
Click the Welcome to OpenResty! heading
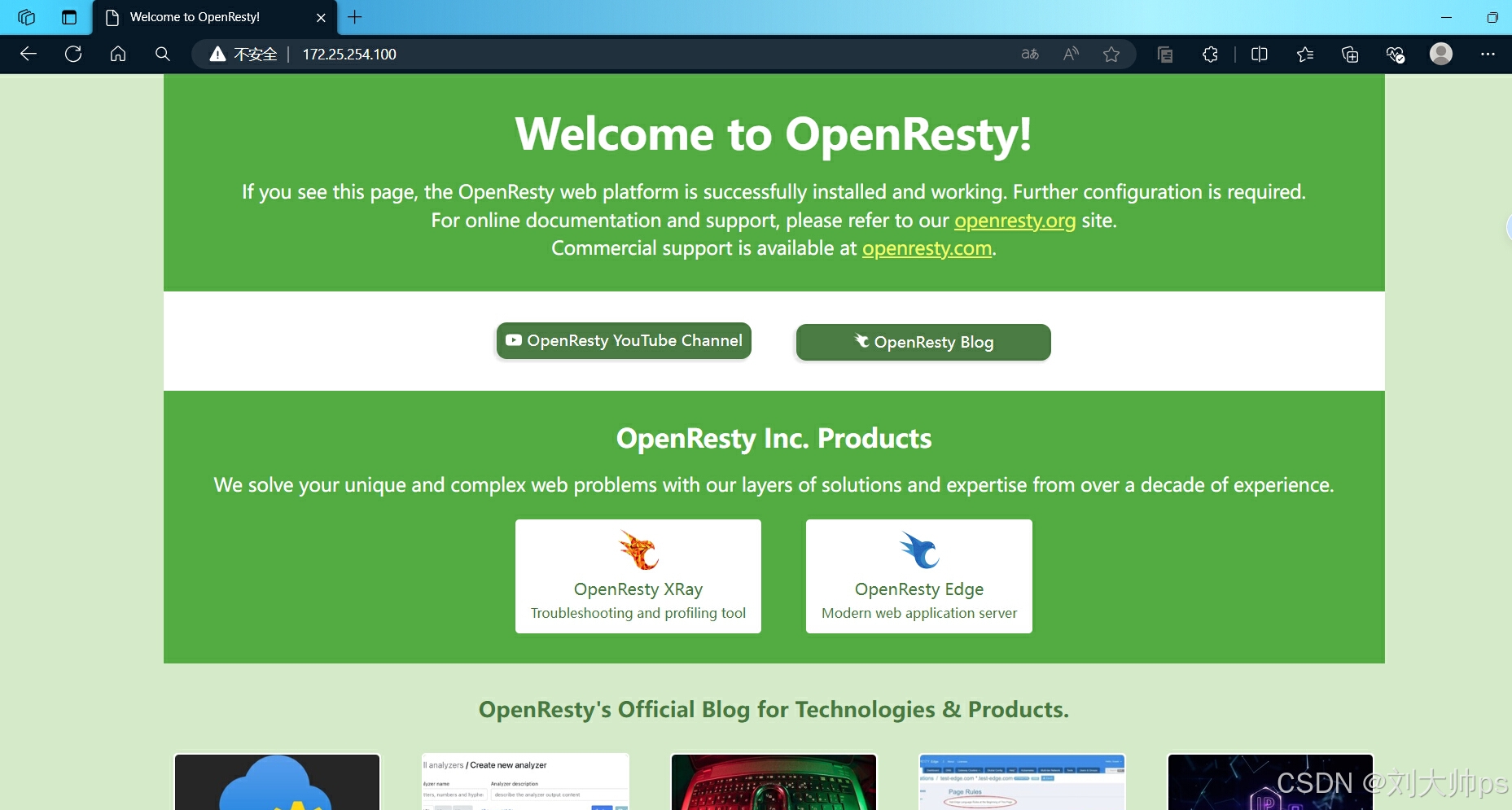[774, 134]
